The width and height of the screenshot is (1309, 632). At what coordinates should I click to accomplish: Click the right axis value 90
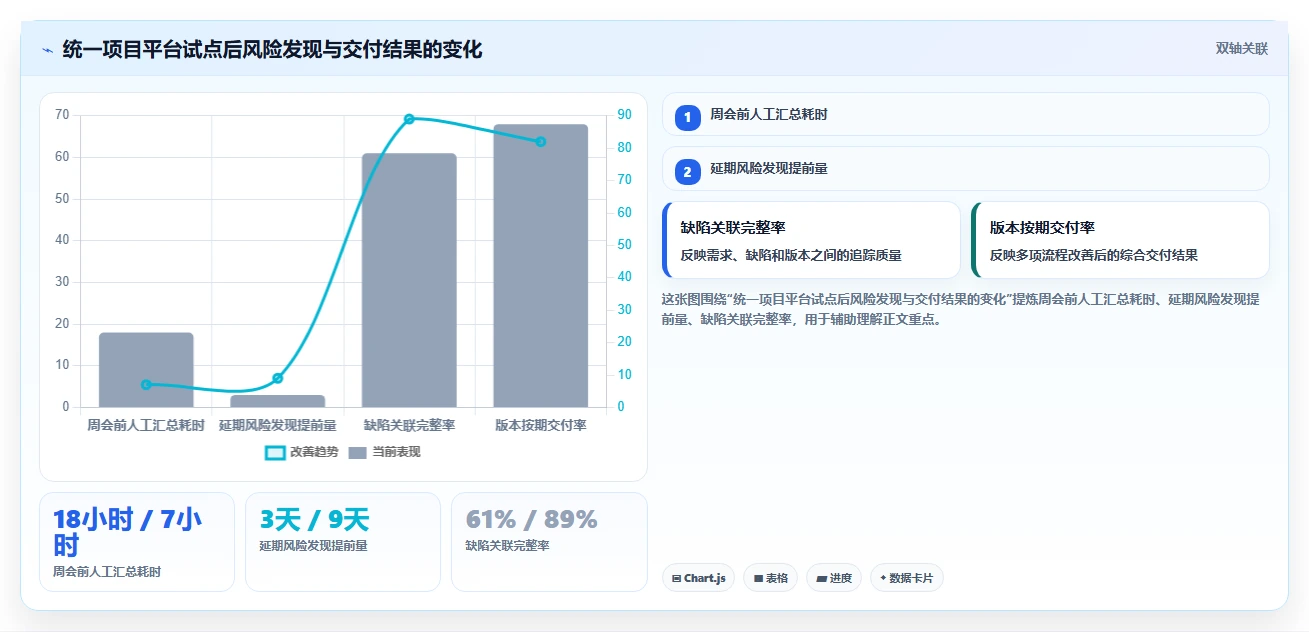[624, 115]
